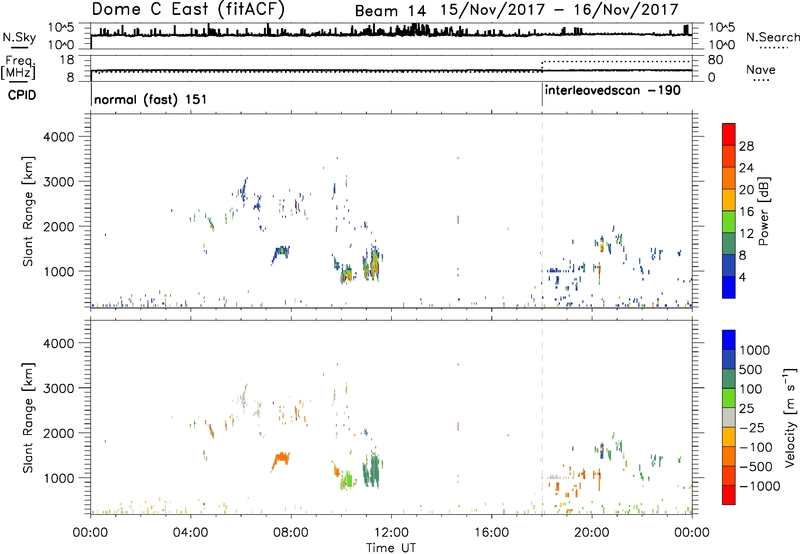This screenshot has height=554, width=800.
Task: Click the "20:00" time tick label
Action: (x=591, y=532)
